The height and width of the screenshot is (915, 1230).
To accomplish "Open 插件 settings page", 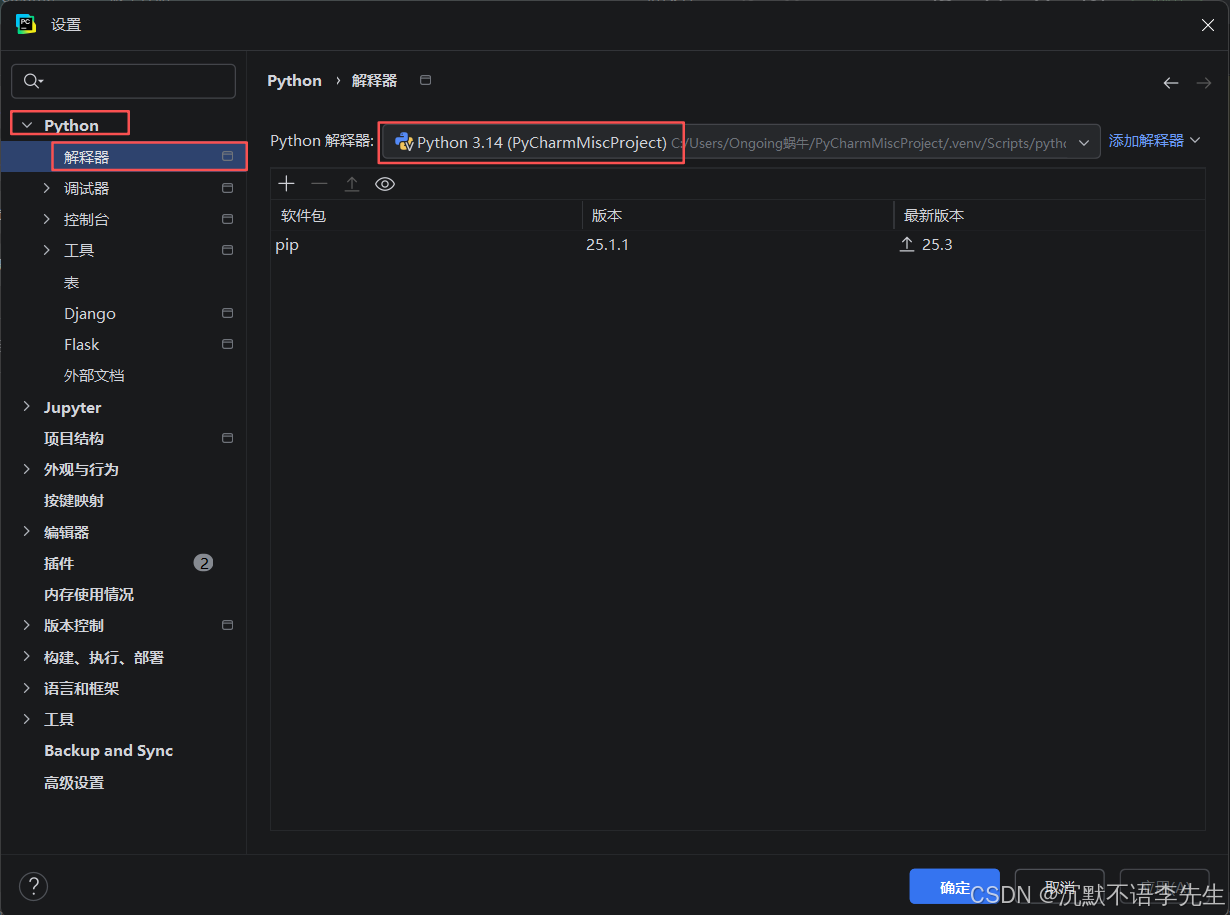I will point(59,563).
